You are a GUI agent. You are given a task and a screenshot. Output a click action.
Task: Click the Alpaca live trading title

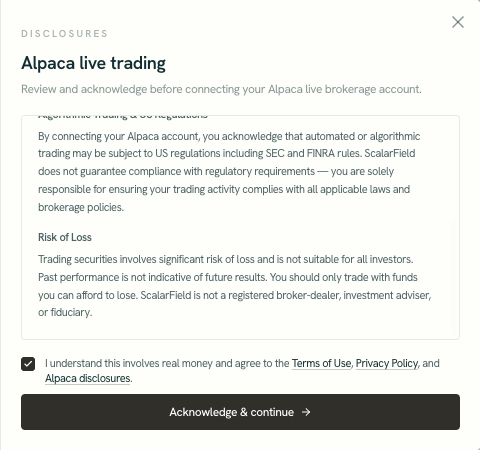pyautogui.click(x=93, y=63)
